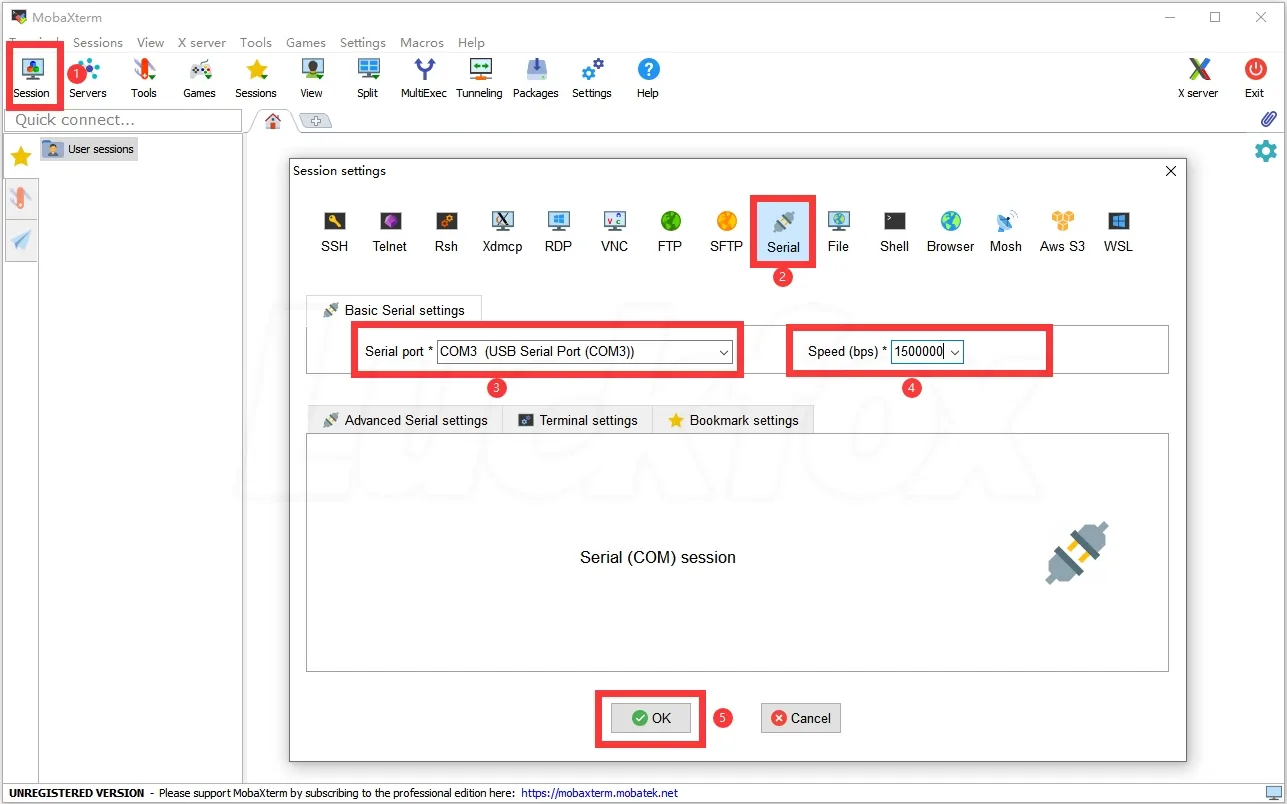1287x804 pixels.
Task: Open the Packages toolbar icon
Action: pyautogui.click(x=536, y=78)
